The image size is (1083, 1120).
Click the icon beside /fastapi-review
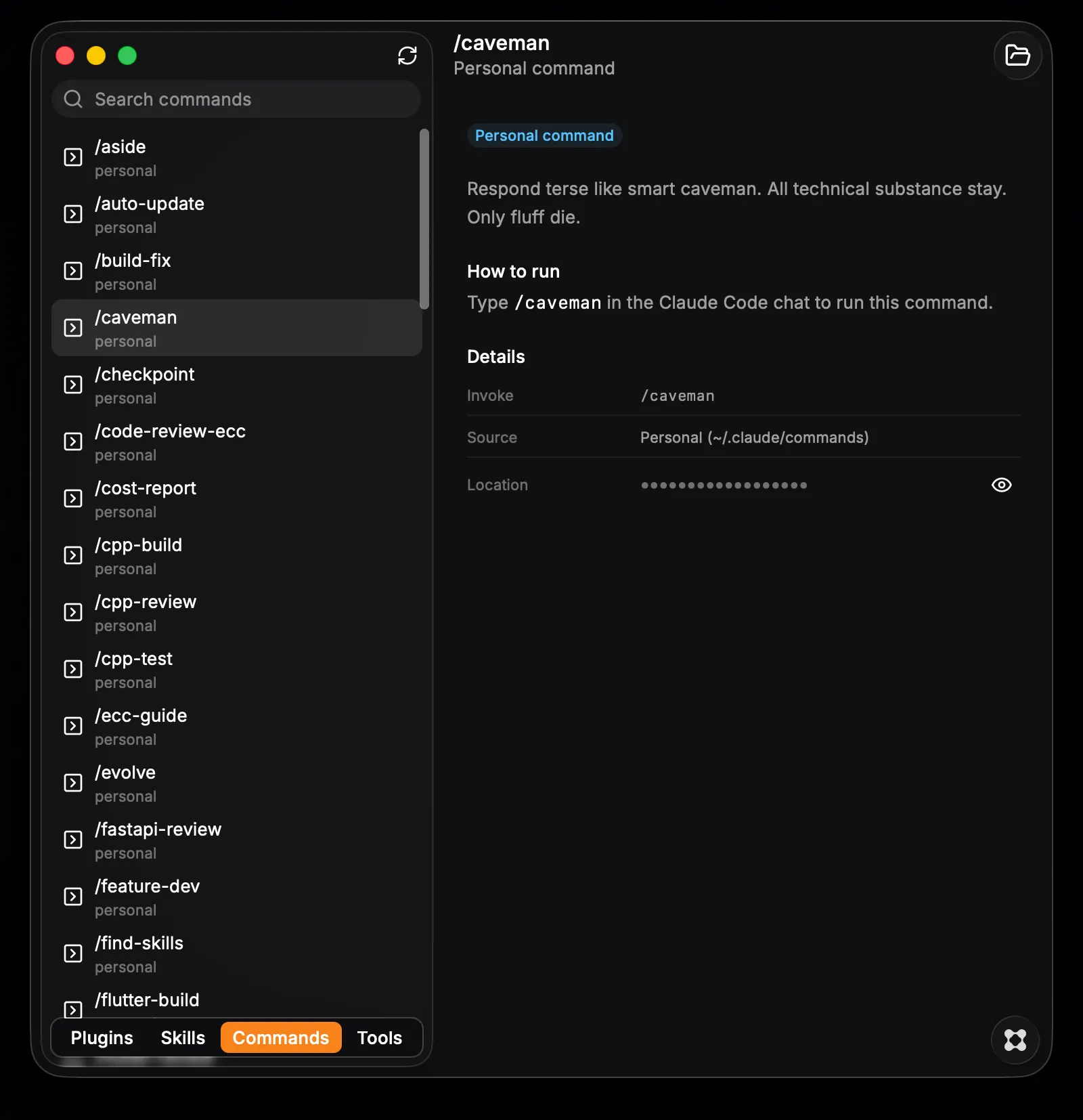pos(72,840)
